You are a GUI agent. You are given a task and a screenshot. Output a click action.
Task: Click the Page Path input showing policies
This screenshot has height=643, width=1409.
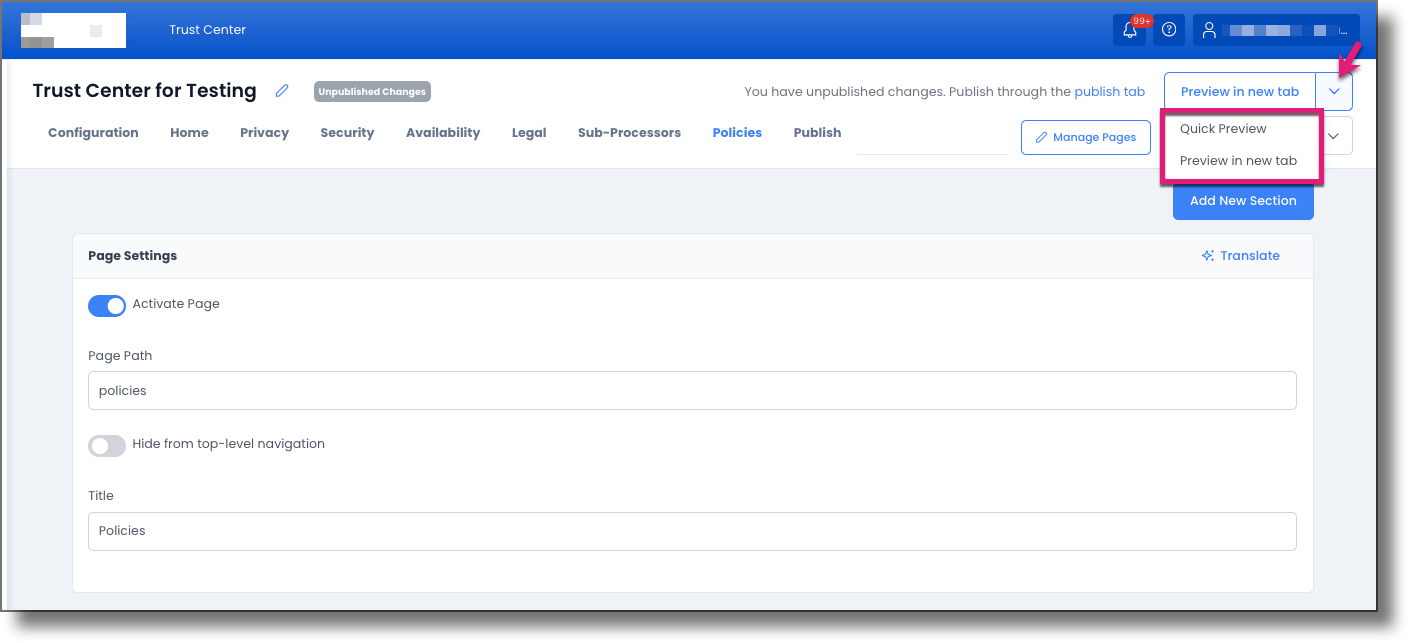pos(692,390)
